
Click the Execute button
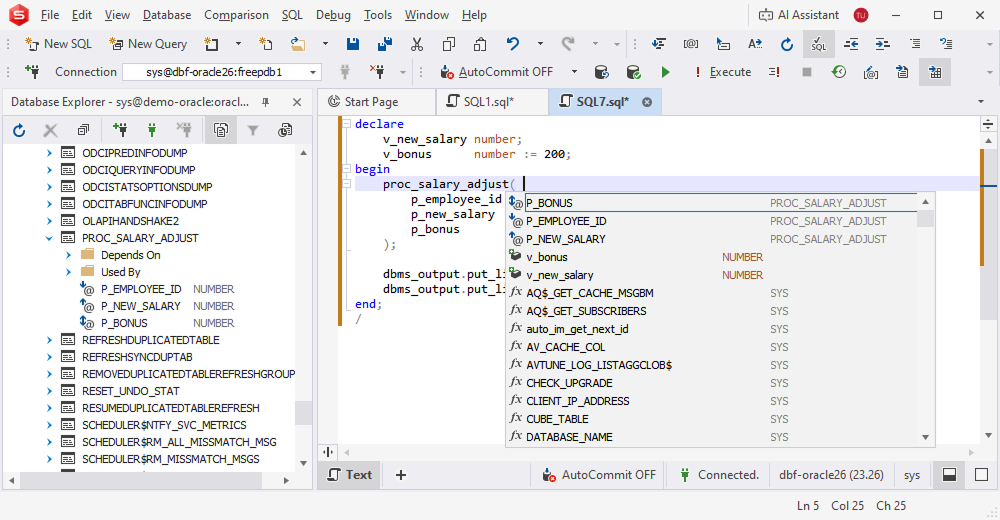pos(721,72)
